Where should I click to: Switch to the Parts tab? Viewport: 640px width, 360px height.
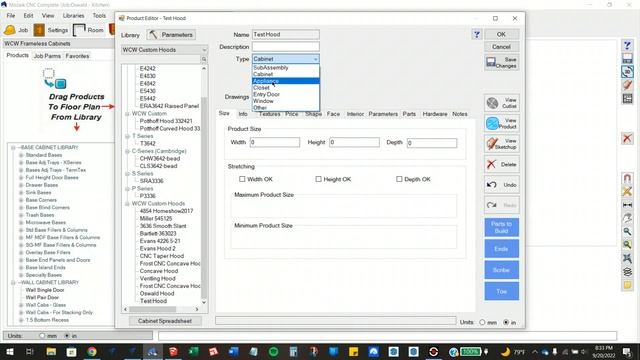pyautogui.click(x=409, y=114)
